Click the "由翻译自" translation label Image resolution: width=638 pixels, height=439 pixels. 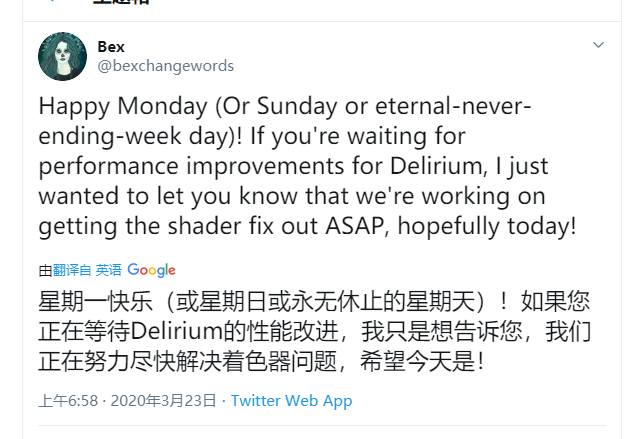point(65,270)
